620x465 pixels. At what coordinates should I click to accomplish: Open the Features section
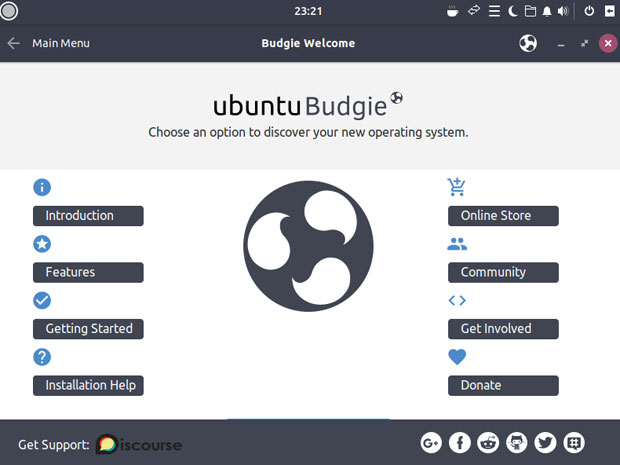88,272
